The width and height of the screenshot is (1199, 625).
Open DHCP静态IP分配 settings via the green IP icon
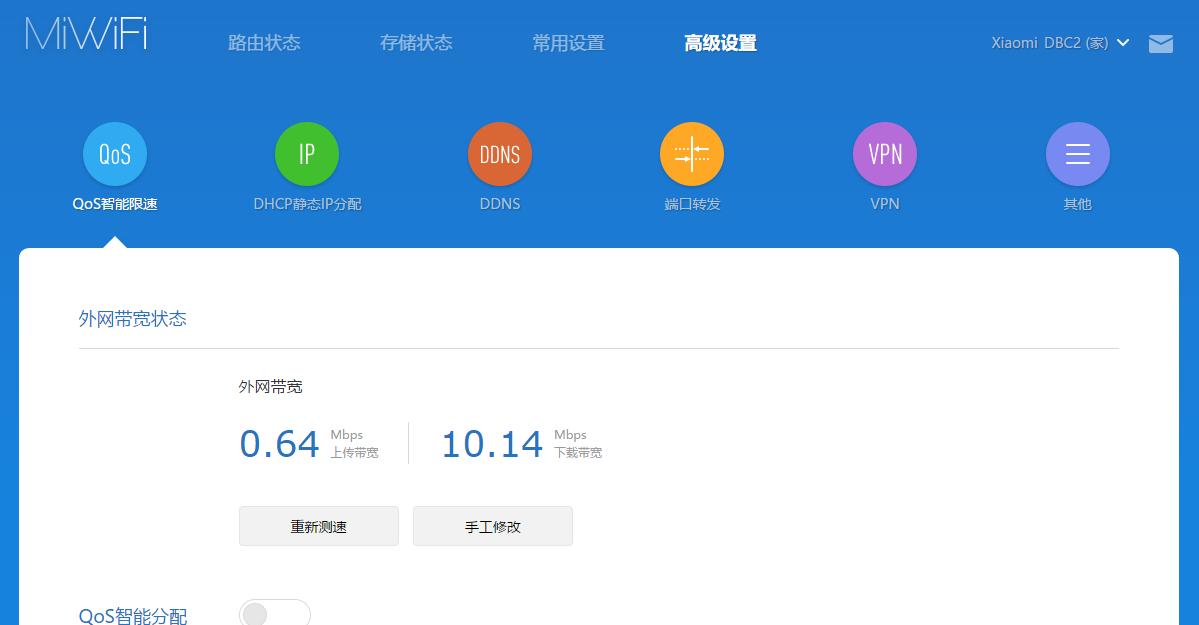pyautogui.click(x=306, y=153)
